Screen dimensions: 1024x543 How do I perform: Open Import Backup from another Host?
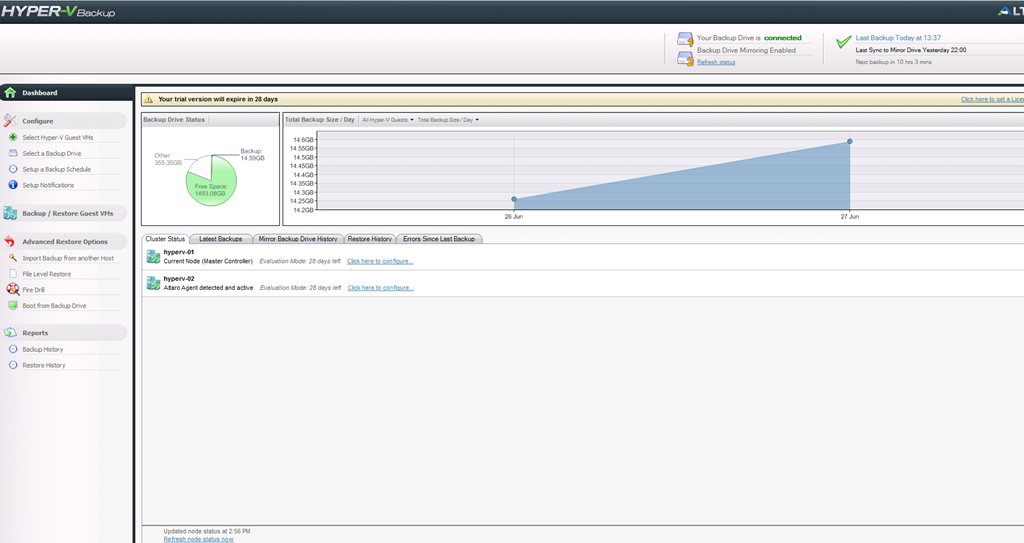coord(68,258)
